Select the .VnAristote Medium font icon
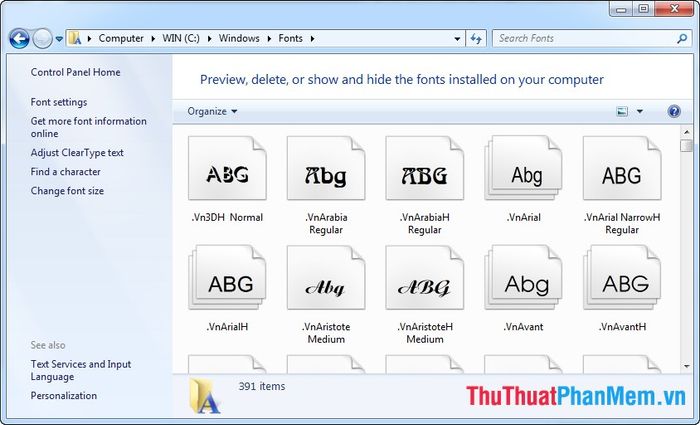Image resolution: width=700 pixels, height=425 pixels. pos(326,277)
